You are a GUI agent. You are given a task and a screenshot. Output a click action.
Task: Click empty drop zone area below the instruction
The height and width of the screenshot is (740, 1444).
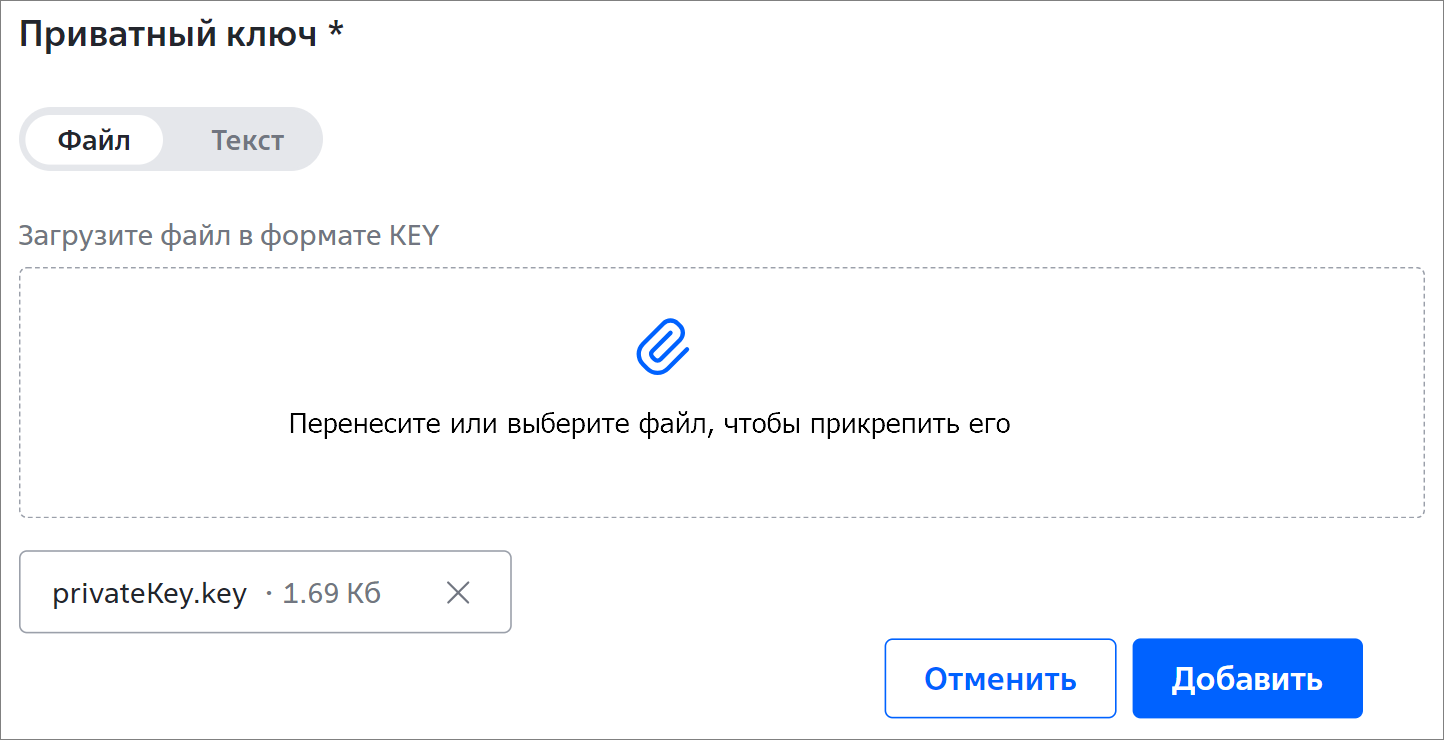click(722, 480)
